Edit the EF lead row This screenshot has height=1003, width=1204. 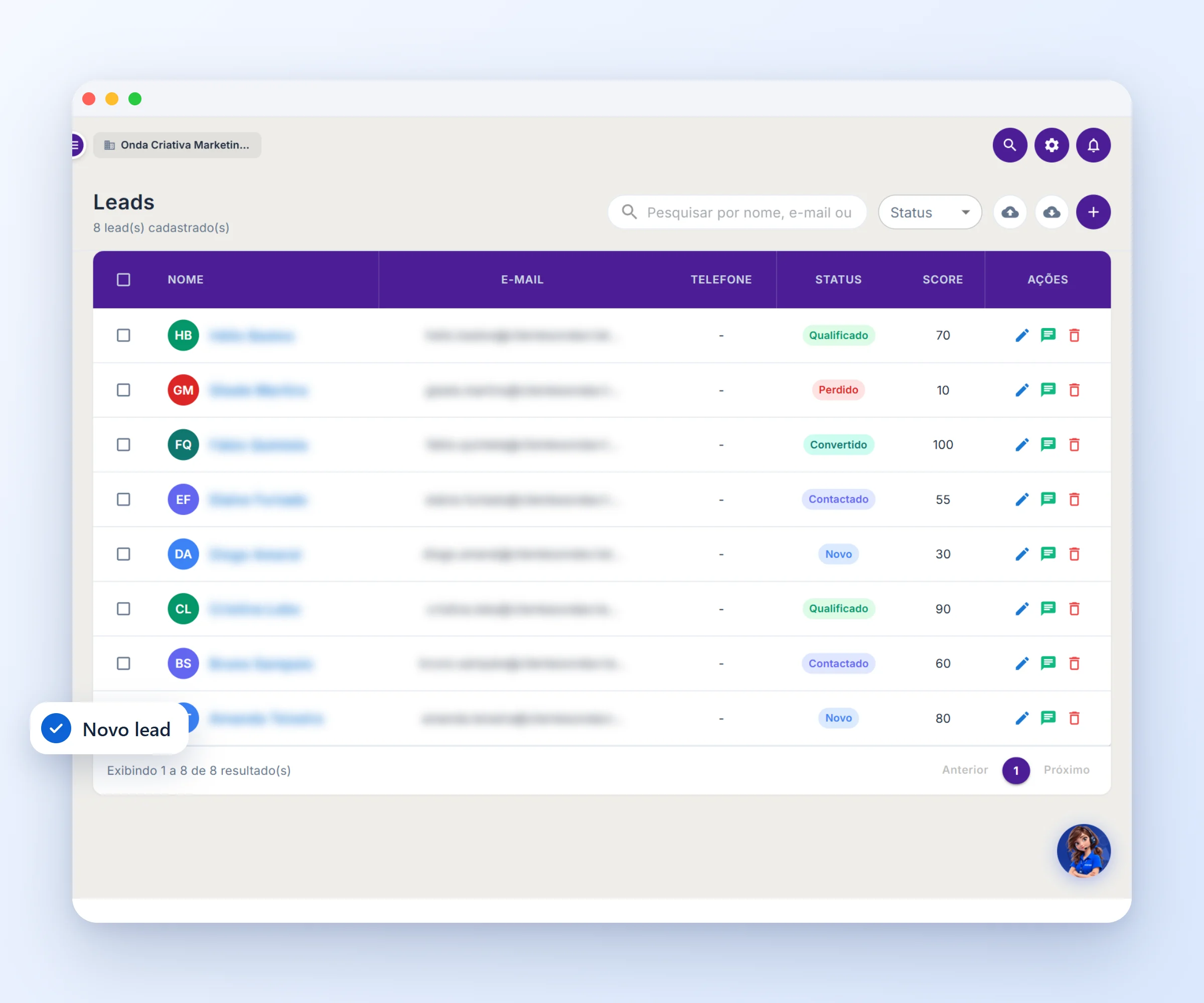[x=1022, y=499]
